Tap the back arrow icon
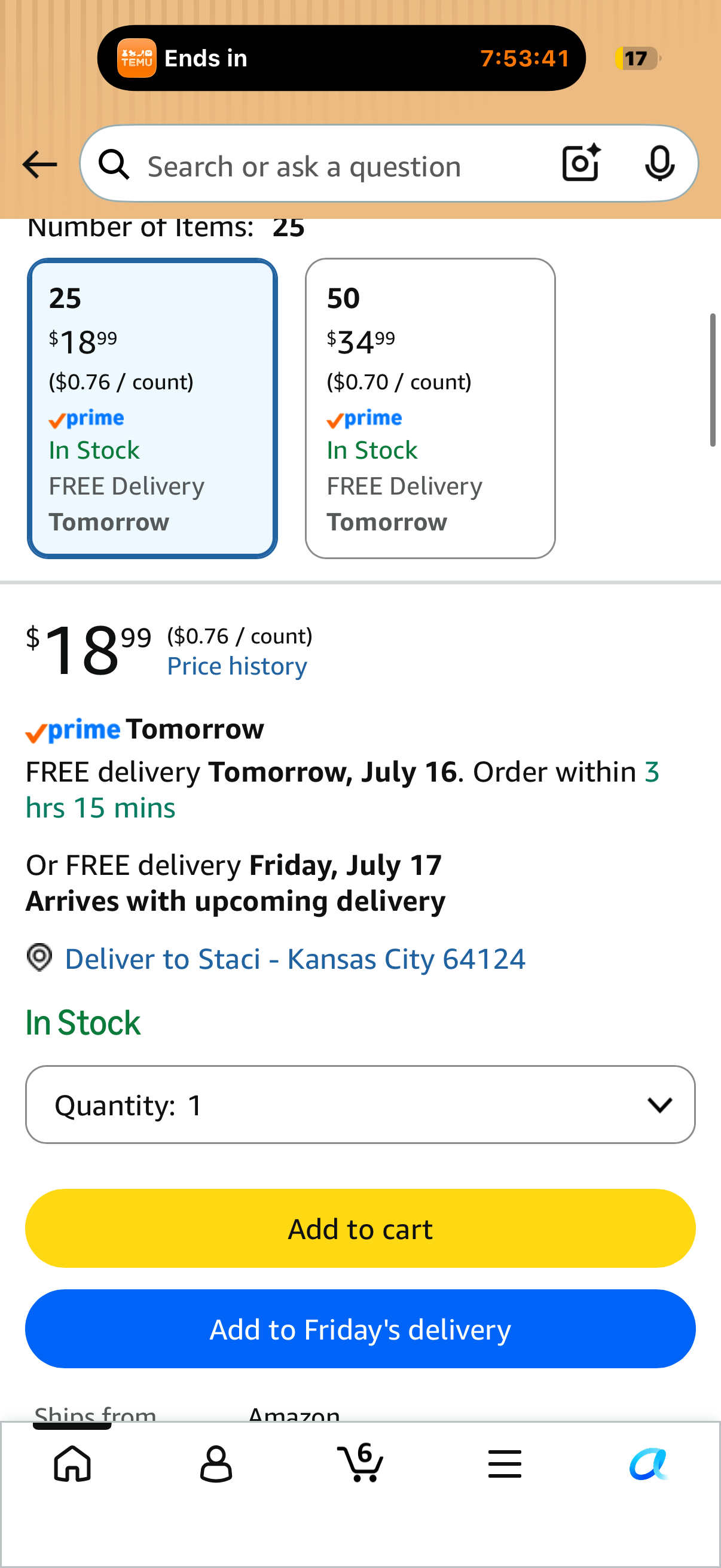The height and width of the screenshot is (1568, 721). click(39, 164)
